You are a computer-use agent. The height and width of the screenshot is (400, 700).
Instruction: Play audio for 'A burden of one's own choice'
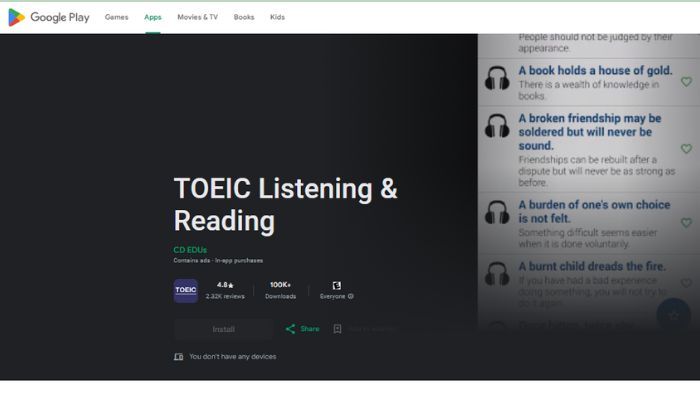[497, 212]
